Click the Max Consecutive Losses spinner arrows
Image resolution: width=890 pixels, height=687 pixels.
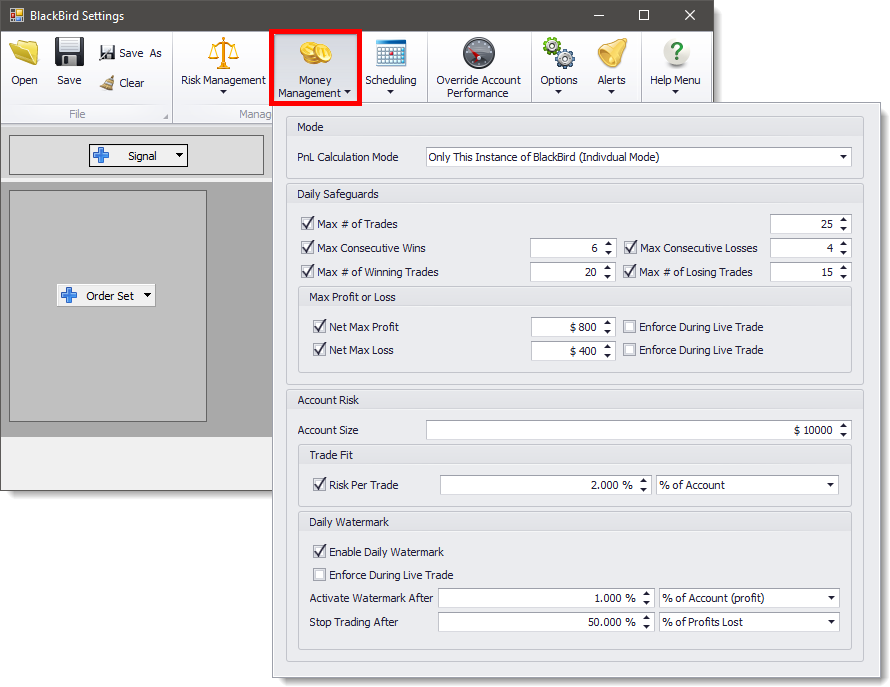coord(843,248)
